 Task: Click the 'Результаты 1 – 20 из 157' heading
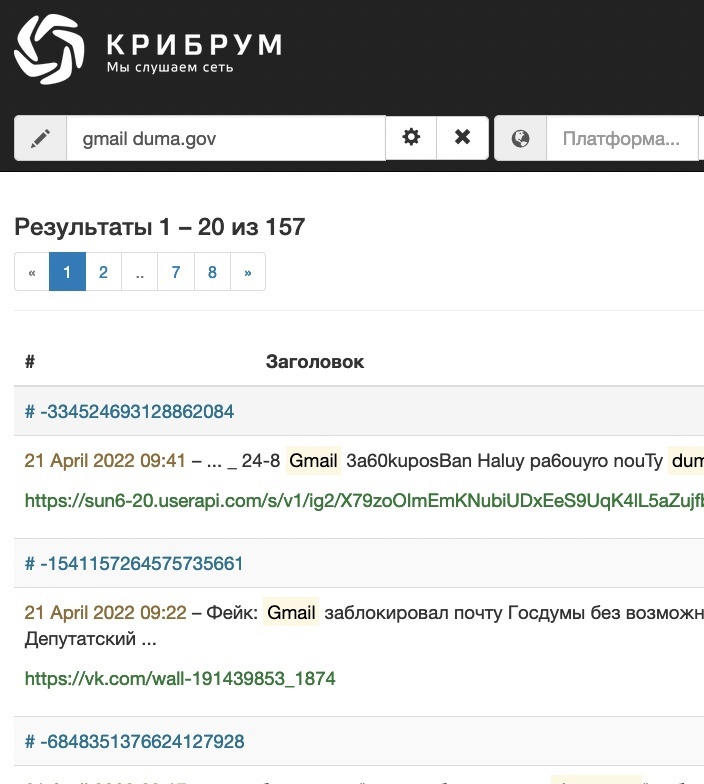pyautogui.click(x=160, y=227)
